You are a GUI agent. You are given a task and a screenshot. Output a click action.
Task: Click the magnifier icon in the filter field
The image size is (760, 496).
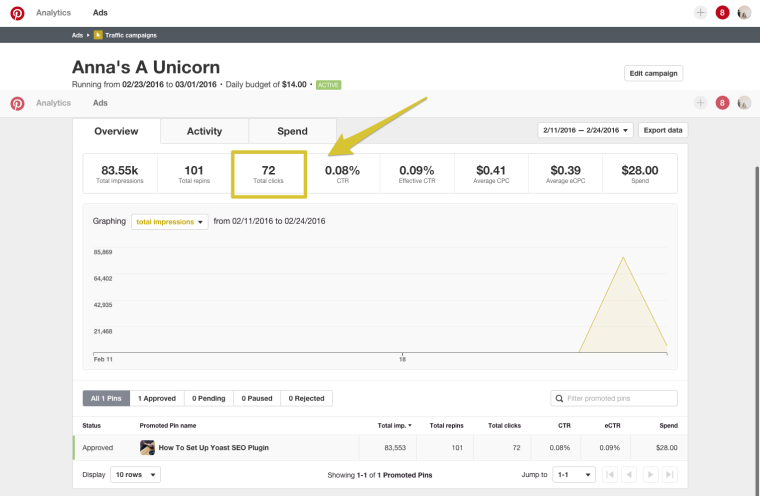point(559,399)
